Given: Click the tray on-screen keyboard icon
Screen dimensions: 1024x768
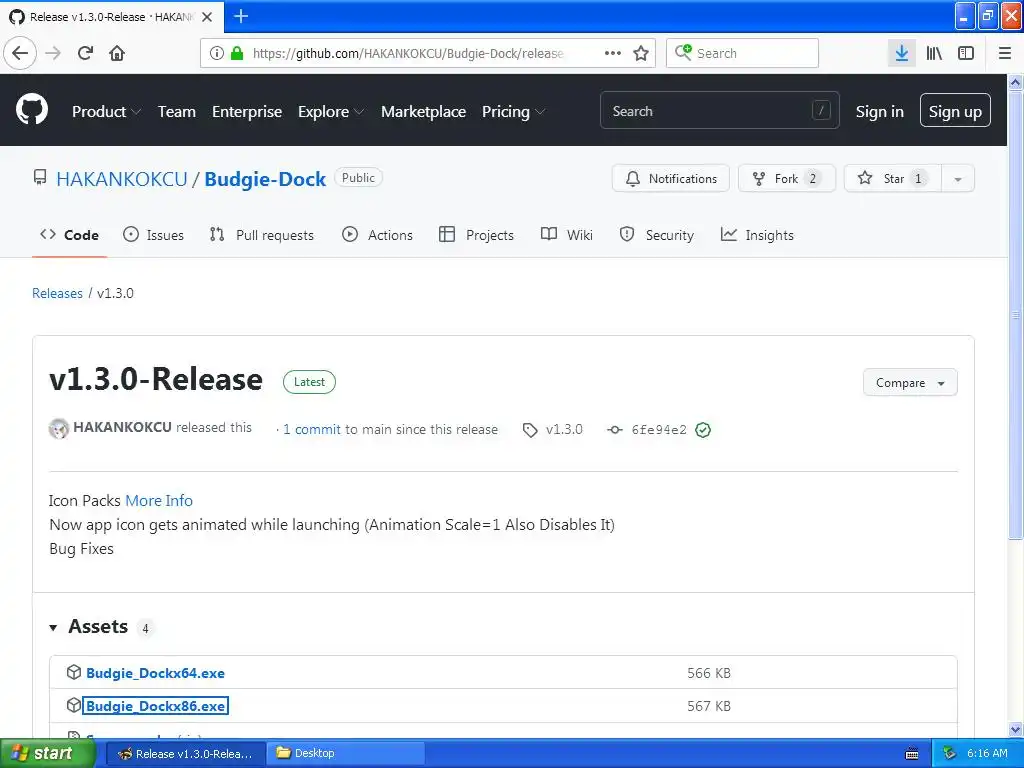Looking at the screenshot, I should [x=912, y=754].
